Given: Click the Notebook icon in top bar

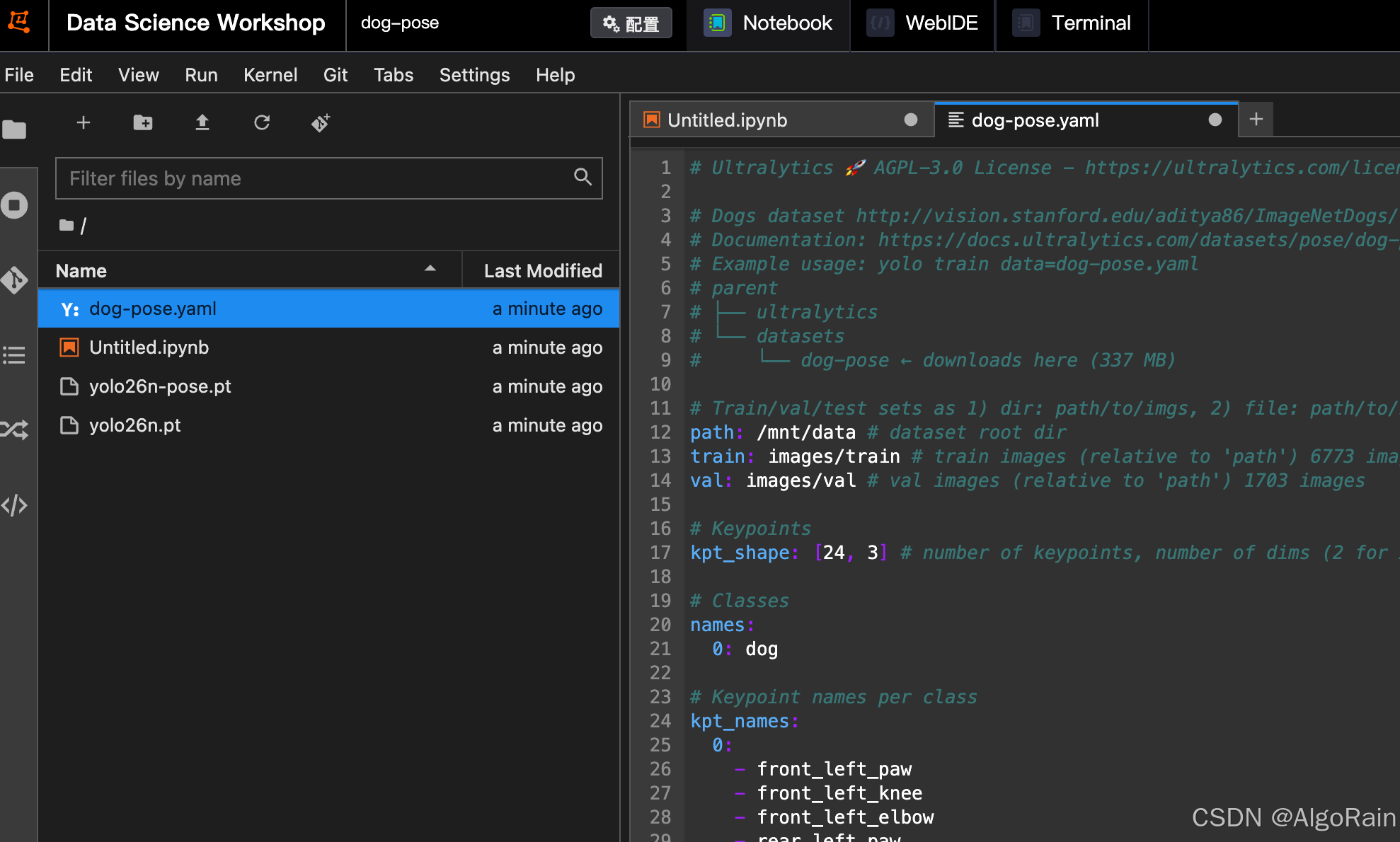Looking at the screenshot, I should click(x=717, y=23).
